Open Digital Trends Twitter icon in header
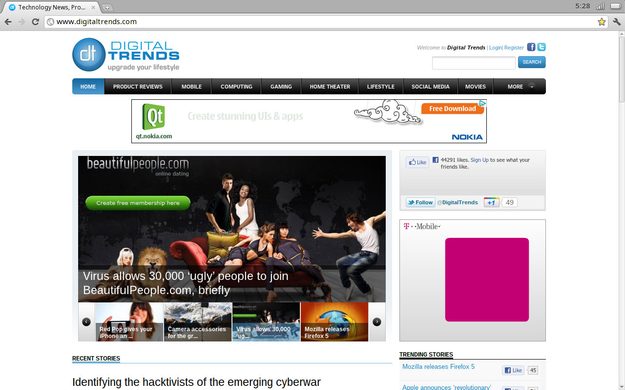This screenshot has height=390, width=625. [x=541, y=47]
